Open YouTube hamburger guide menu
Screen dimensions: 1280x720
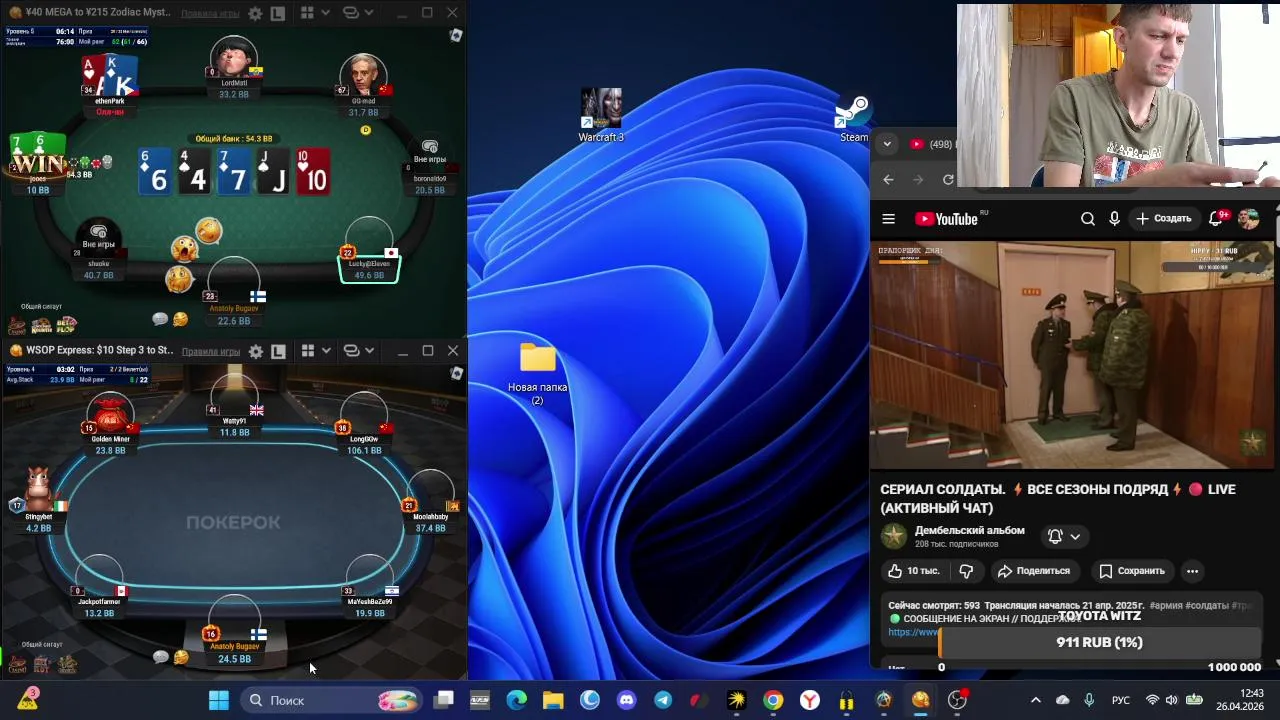888,219
